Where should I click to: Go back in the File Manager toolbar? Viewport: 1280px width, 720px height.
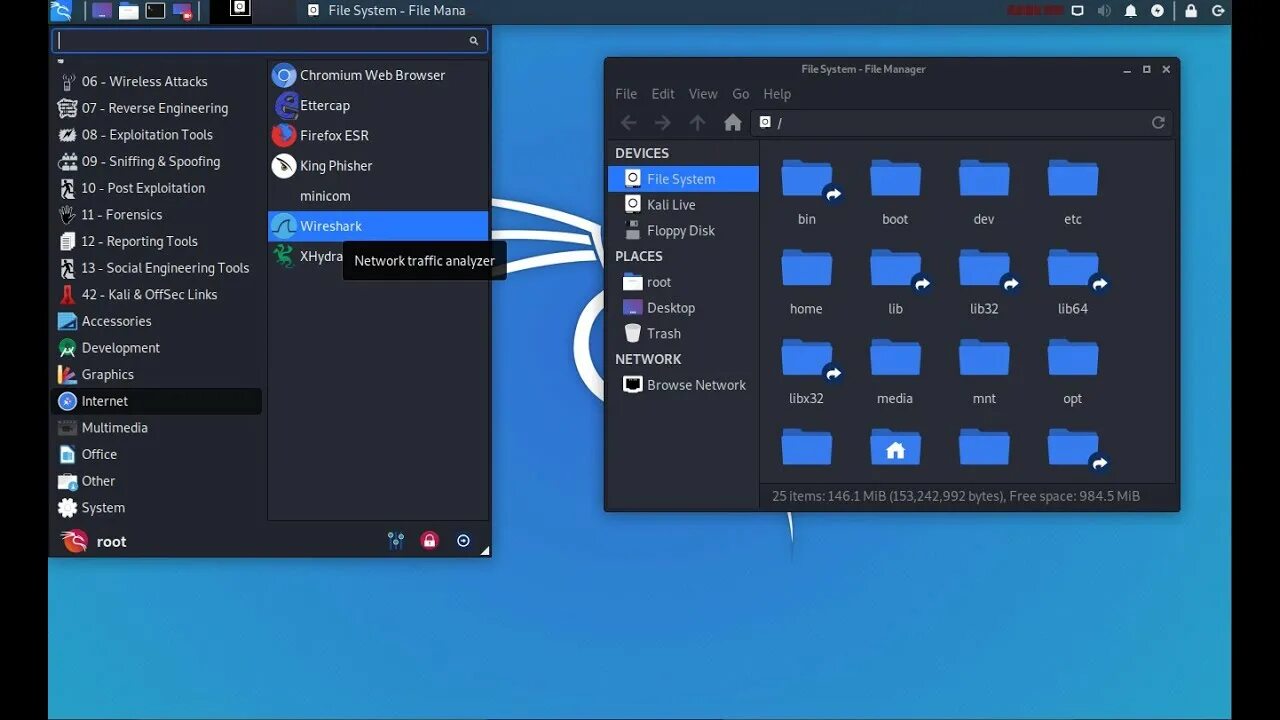(628, 122)
